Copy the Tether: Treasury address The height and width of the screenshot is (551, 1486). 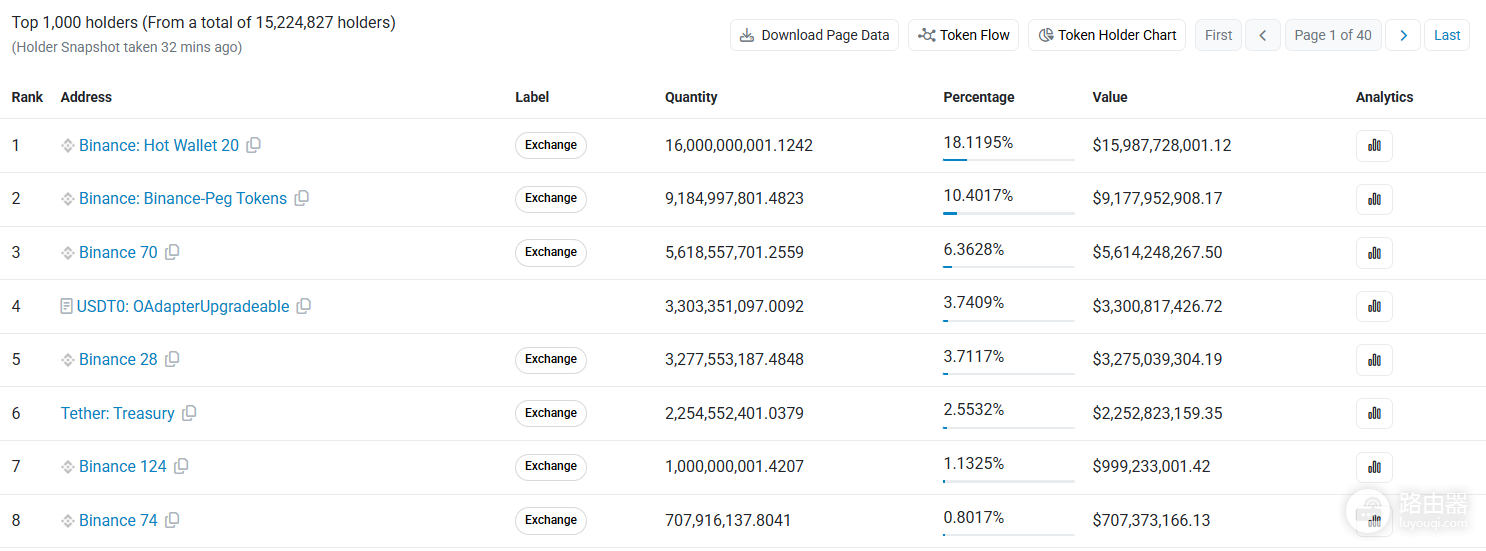pos(189,413)
